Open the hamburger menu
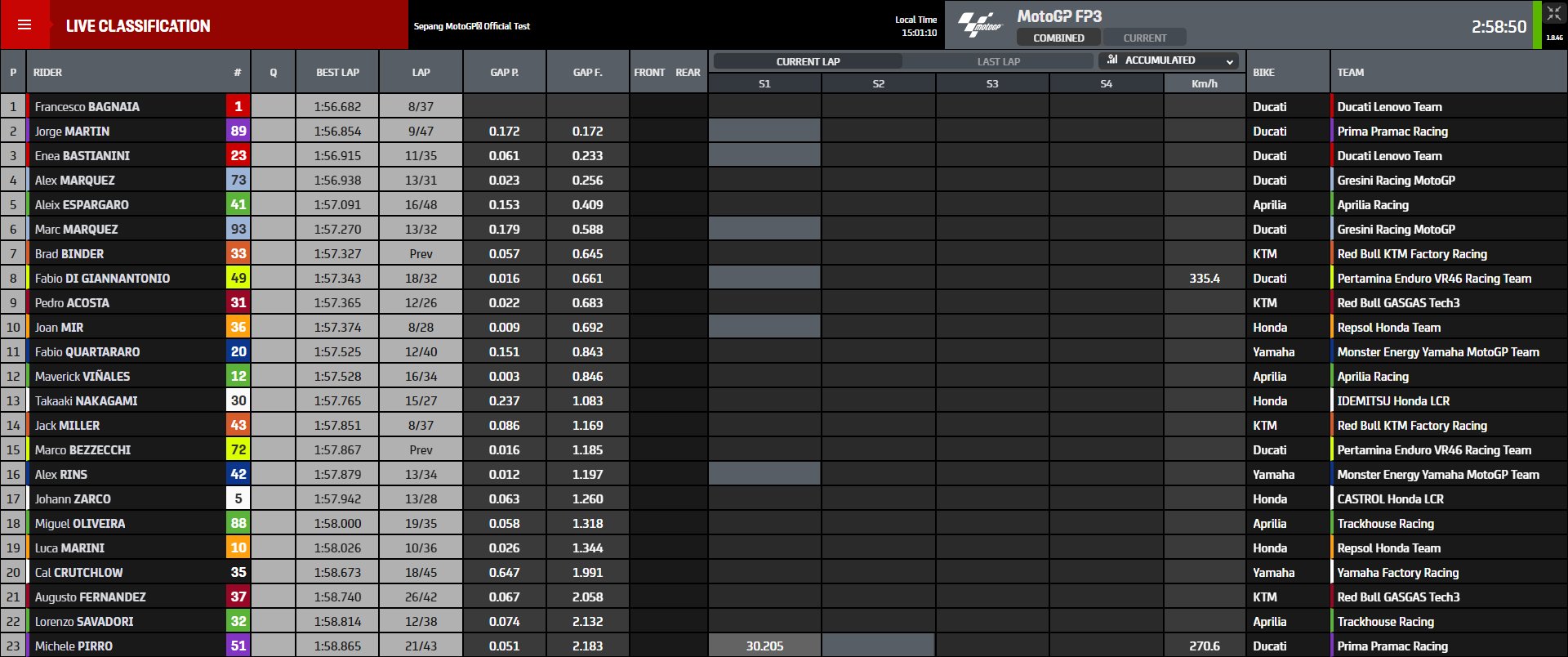Screen dimensions: 1568x657 point(24,25)
